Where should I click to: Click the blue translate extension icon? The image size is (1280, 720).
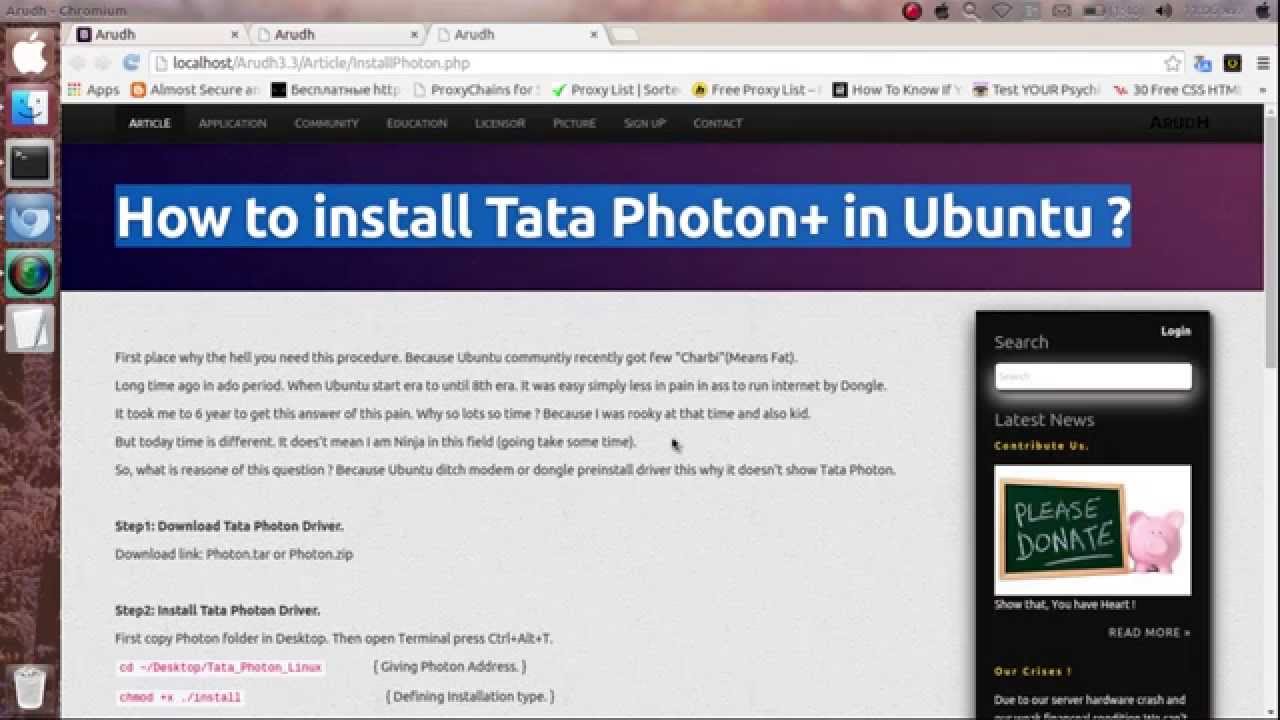[x=1203, y=63]
